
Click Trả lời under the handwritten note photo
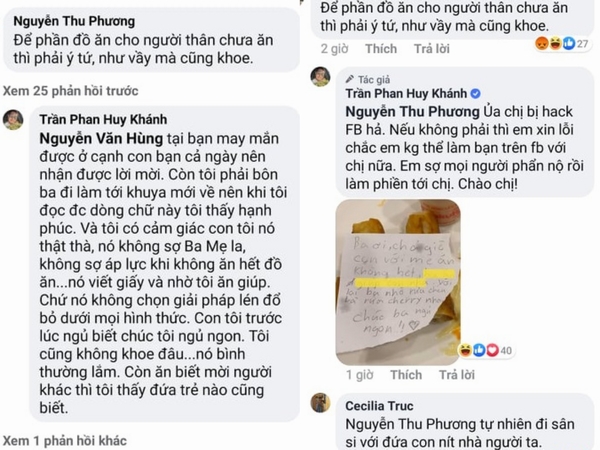(457, 375)
